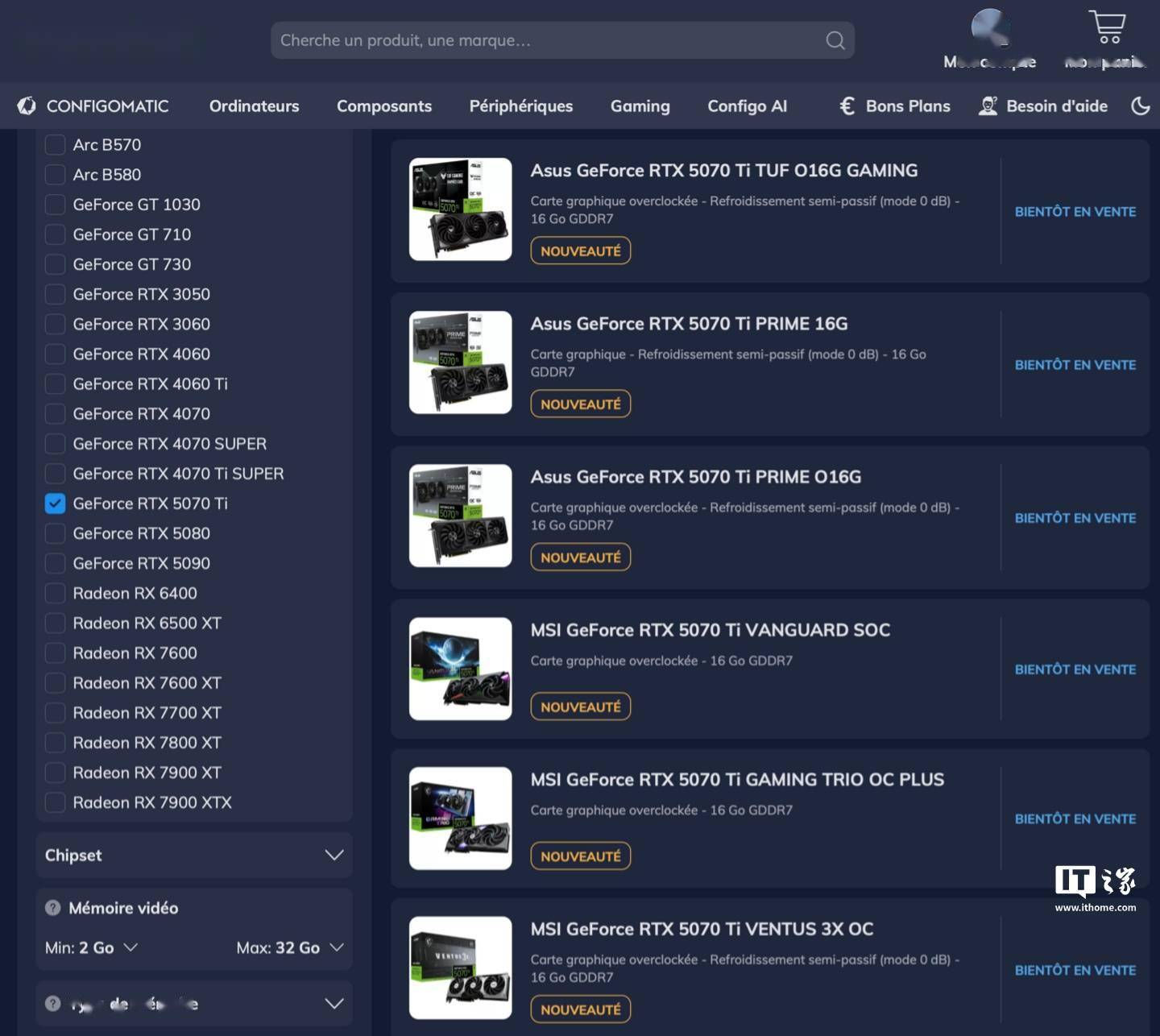
Task: Open Asus PRIME O16G product image
Action: 461,516
